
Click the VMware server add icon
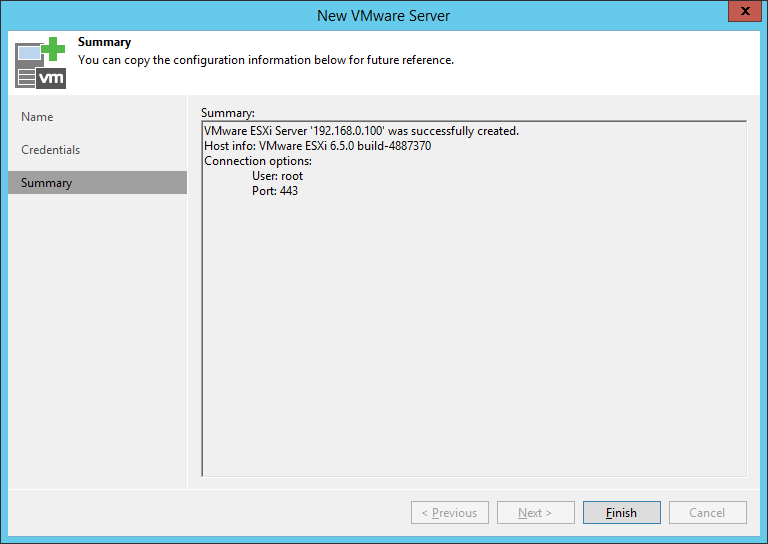coord(40,63)
